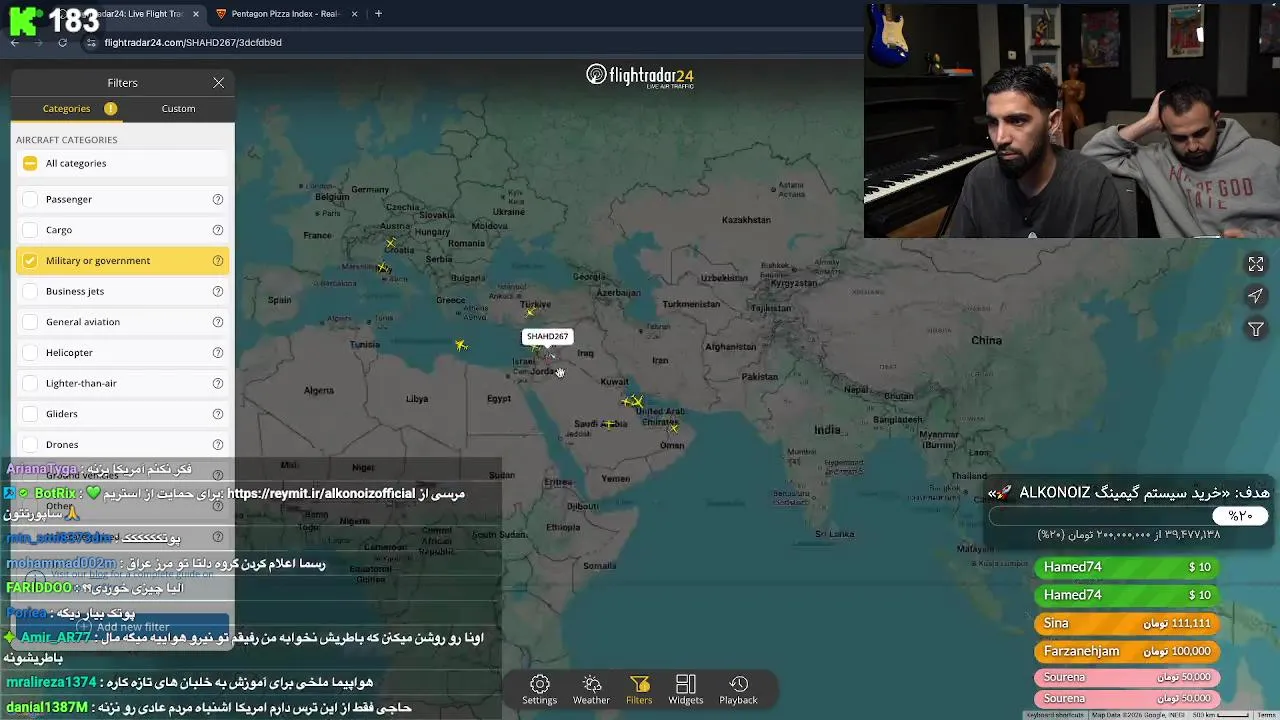
Task: Open reymit.ir link in chat
Action: click(320, 493)
